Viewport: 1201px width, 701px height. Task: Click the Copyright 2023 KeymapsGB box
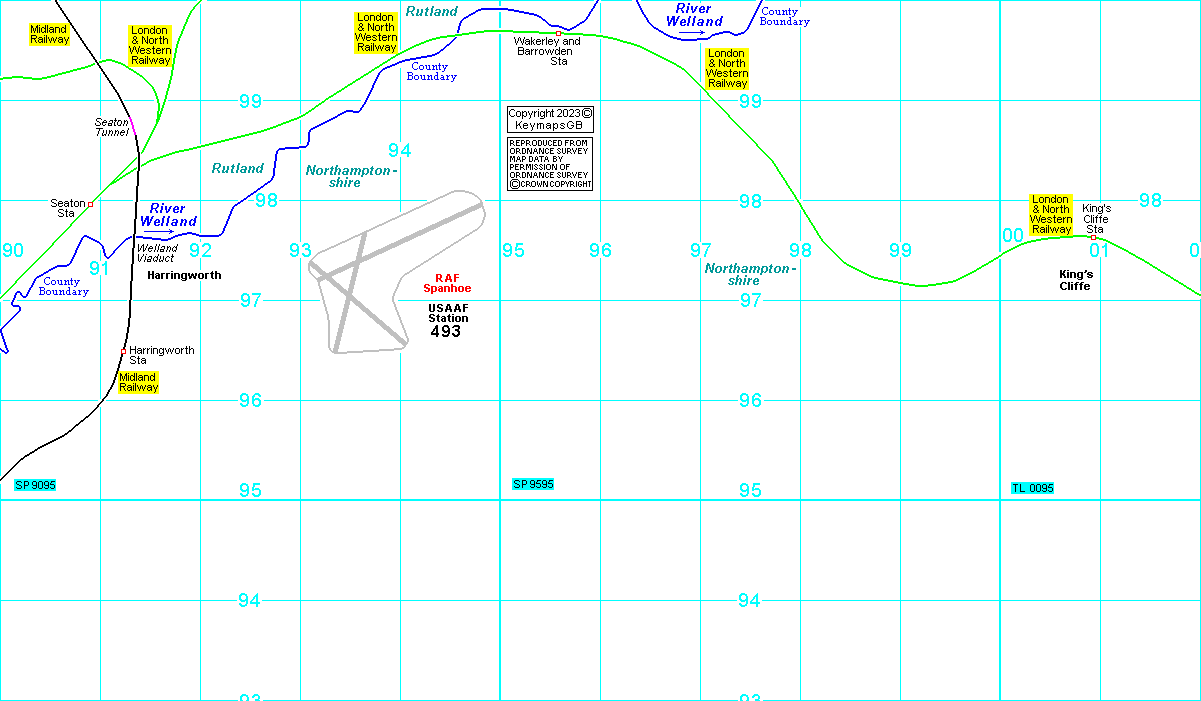pyautogui.click(x=550, y=119)
